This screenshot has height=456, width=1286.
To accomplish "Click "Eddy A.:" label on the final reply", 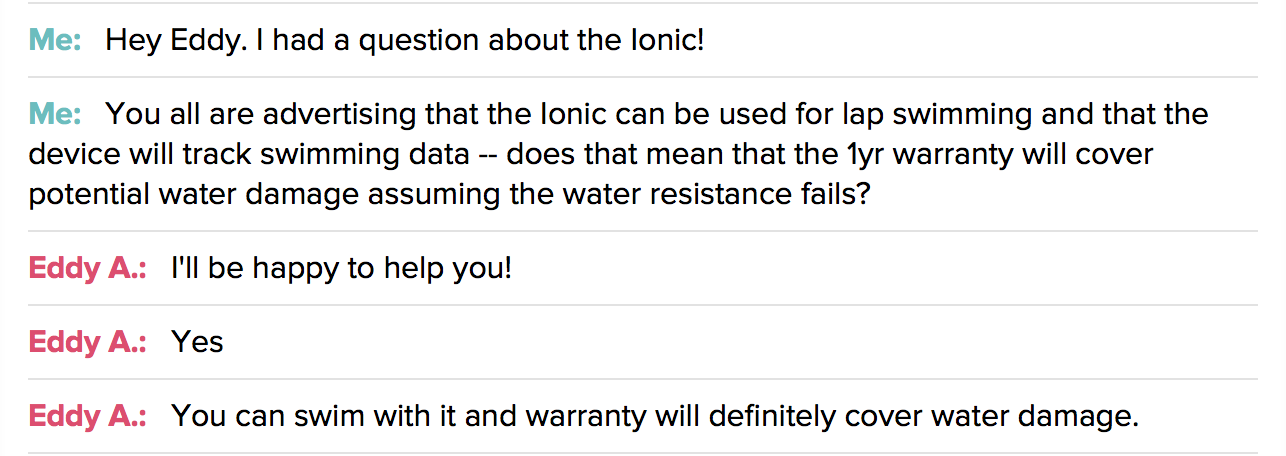I will [x=88, y=416].
